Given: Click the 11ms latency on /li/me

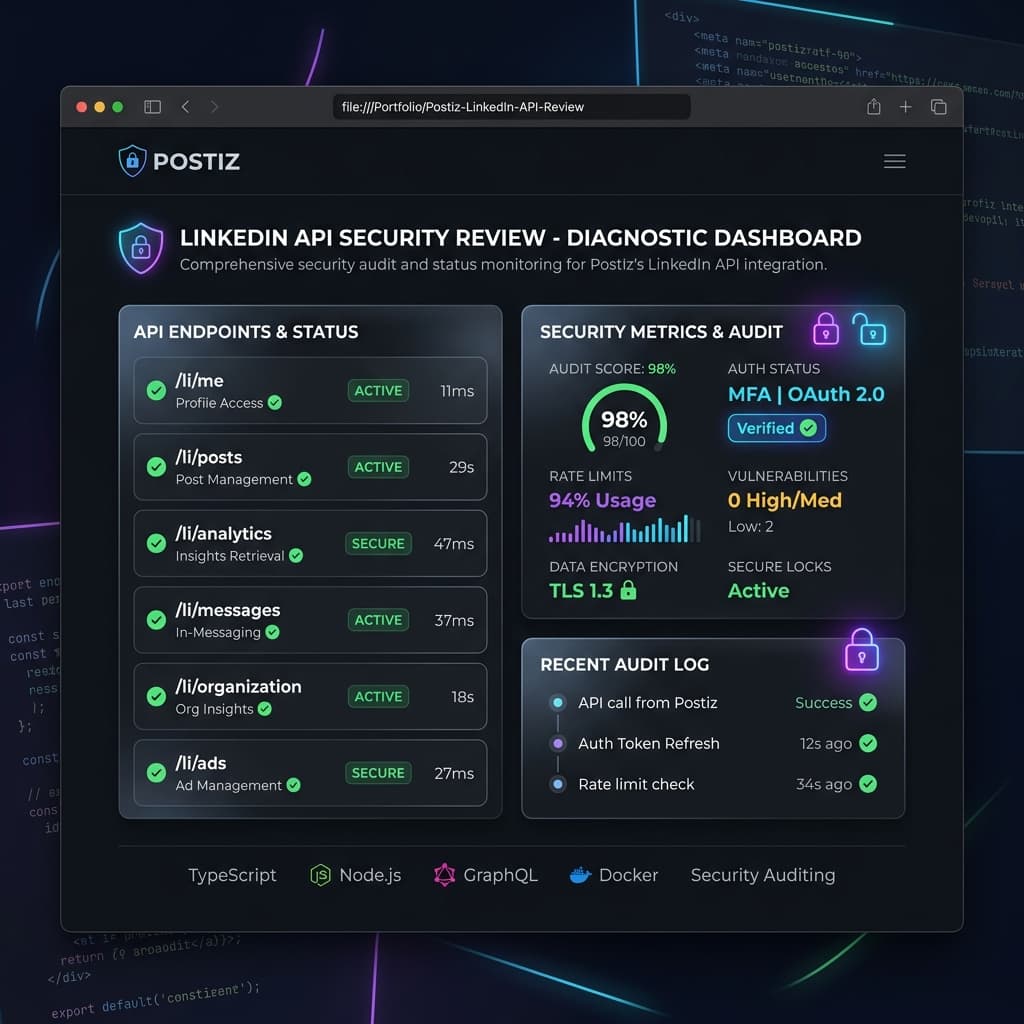Looking at the screenshot, I should pyautogui.click(x=457, y=391).
